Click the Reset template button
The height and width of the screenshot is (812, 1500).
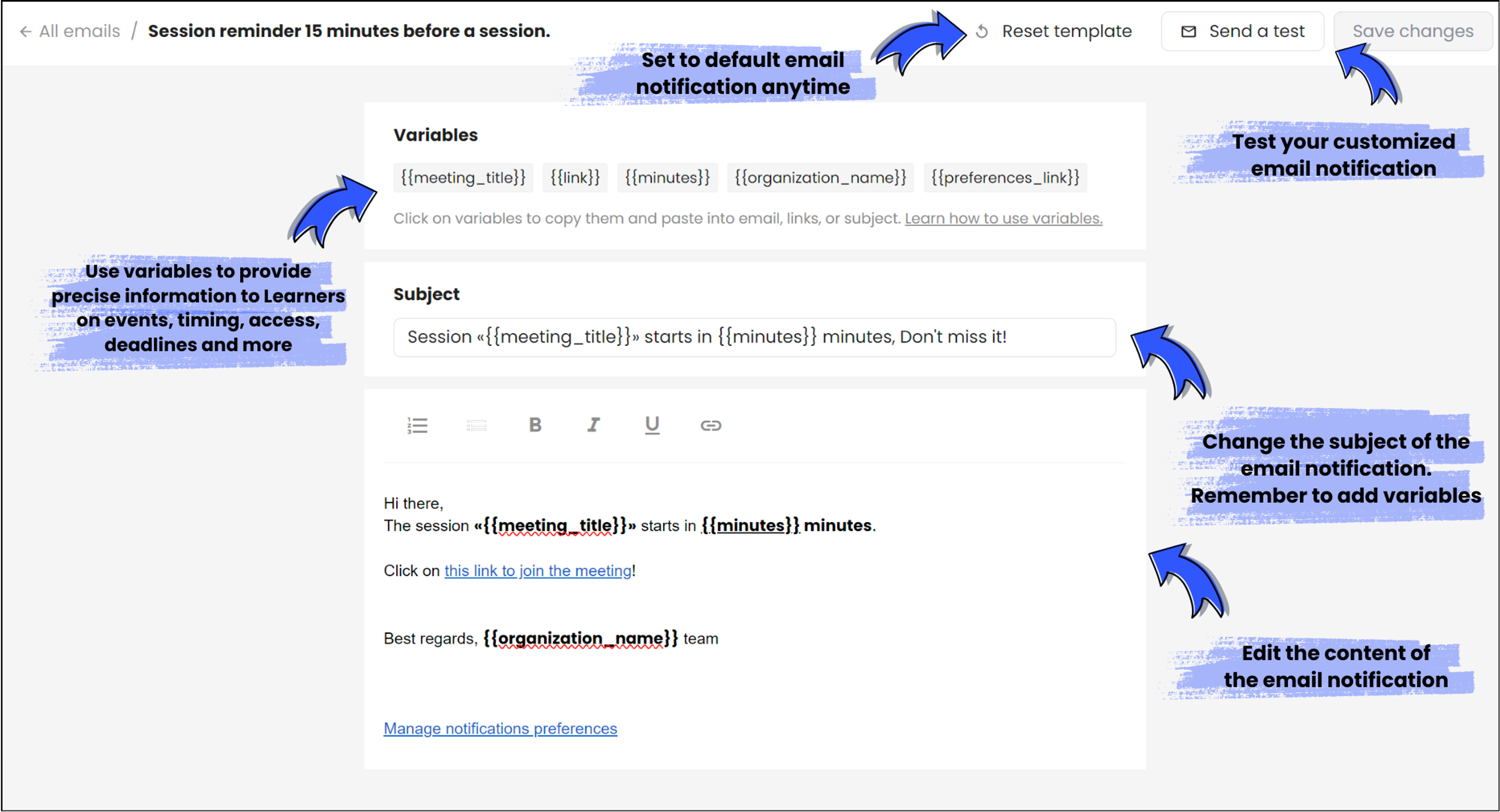(x=1054, y=31)
